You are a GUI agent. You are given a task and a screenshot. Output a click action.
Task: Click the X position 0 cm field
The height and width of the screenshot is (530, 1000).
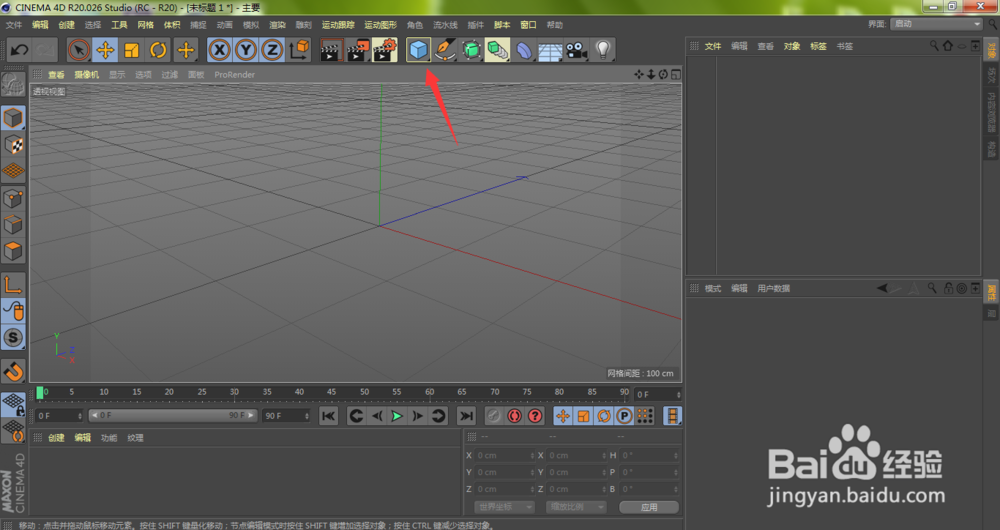point(506,455)
